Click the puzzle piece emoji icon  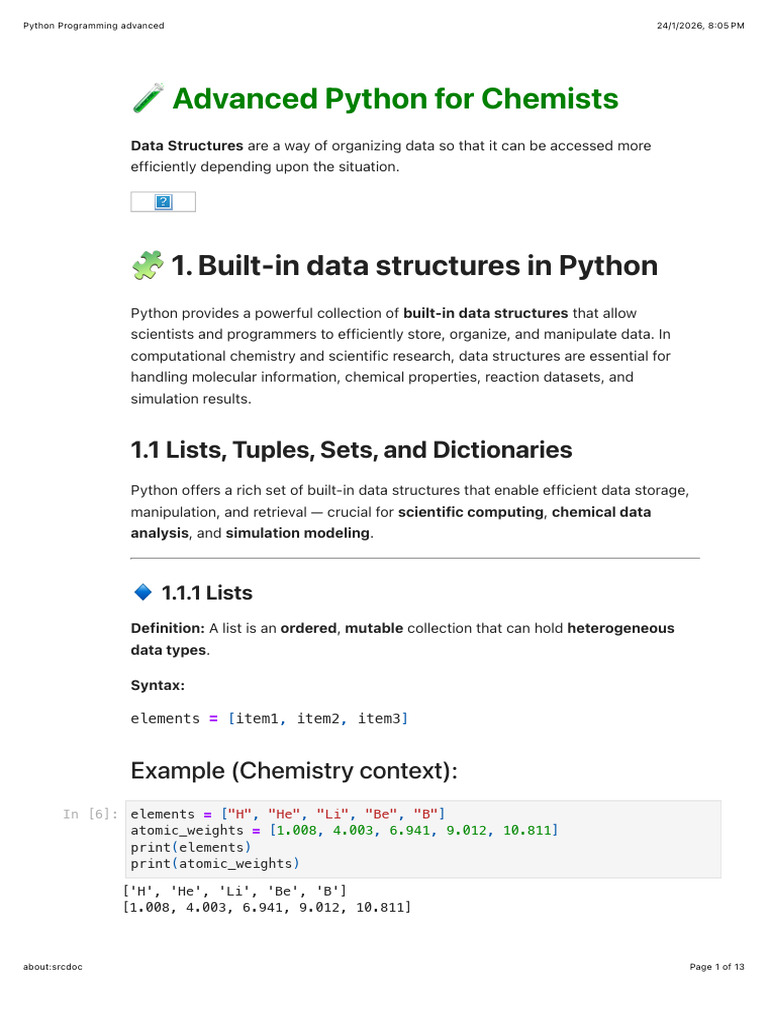click(x=148, y=266)
